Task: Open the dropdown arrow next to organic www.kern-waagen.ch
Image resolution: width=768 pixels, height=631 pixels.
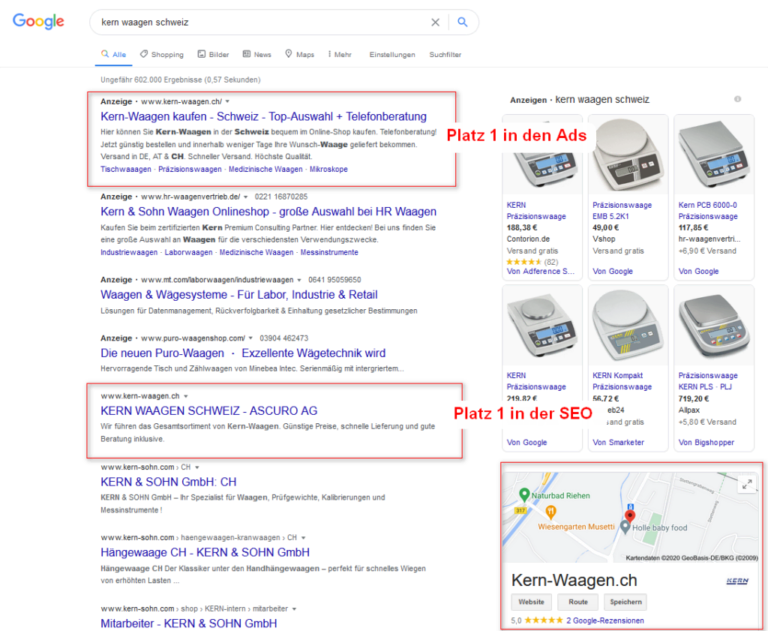Action: (186, 396)
